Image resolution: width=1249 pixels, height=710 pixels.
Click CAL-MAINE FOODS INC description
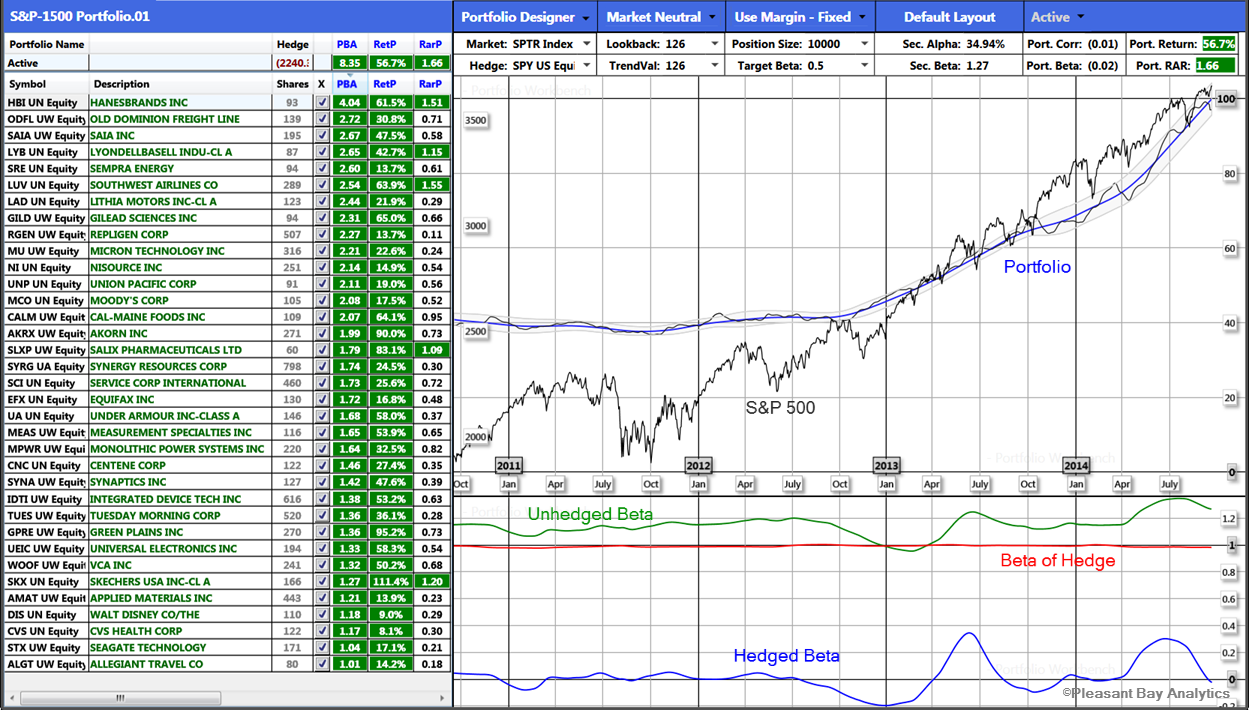[180, 317]
